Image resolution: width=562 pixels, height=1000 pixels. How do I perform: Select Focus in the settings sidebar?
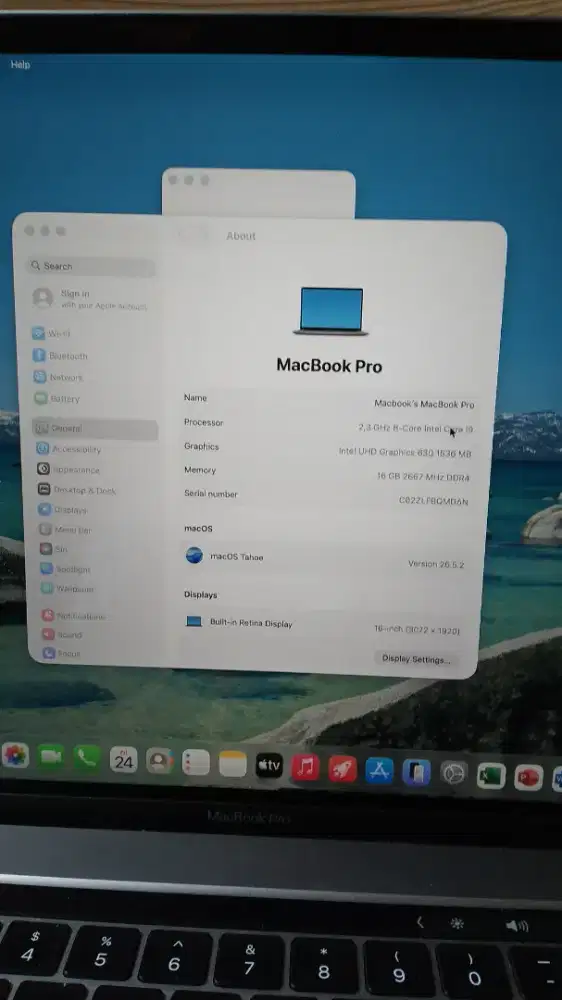click(x=62, y=654)
